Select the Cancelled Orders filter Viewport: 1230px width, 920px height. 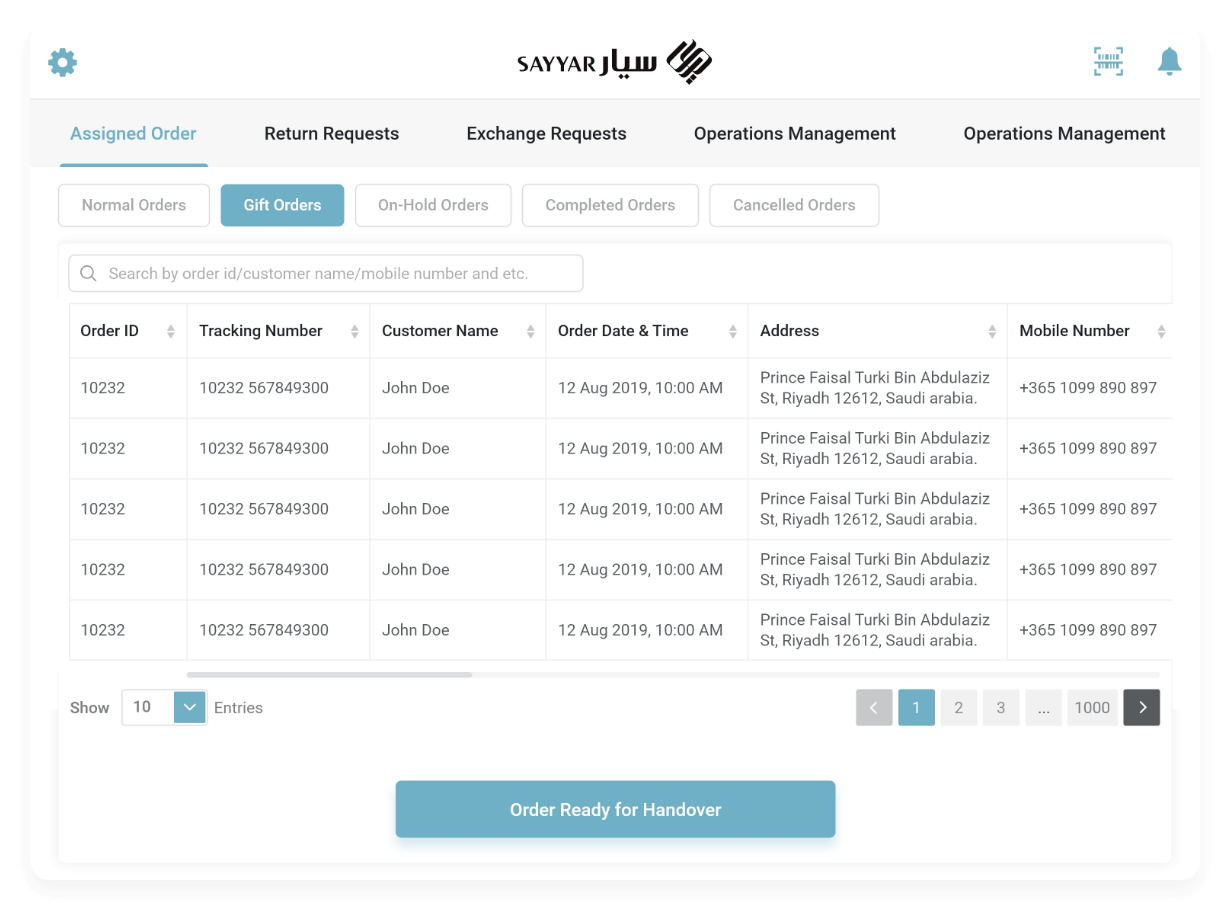(x=794, y=205)
